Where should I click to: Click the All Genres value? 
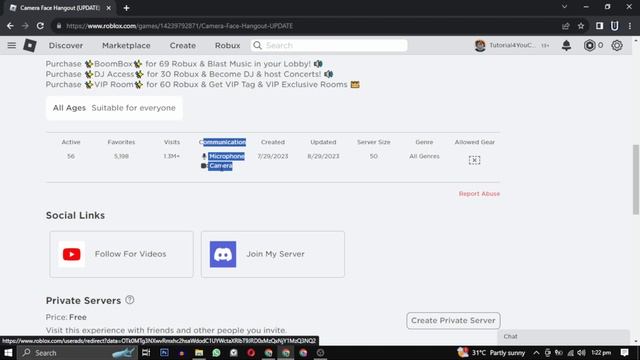click(x=424, y=156)
